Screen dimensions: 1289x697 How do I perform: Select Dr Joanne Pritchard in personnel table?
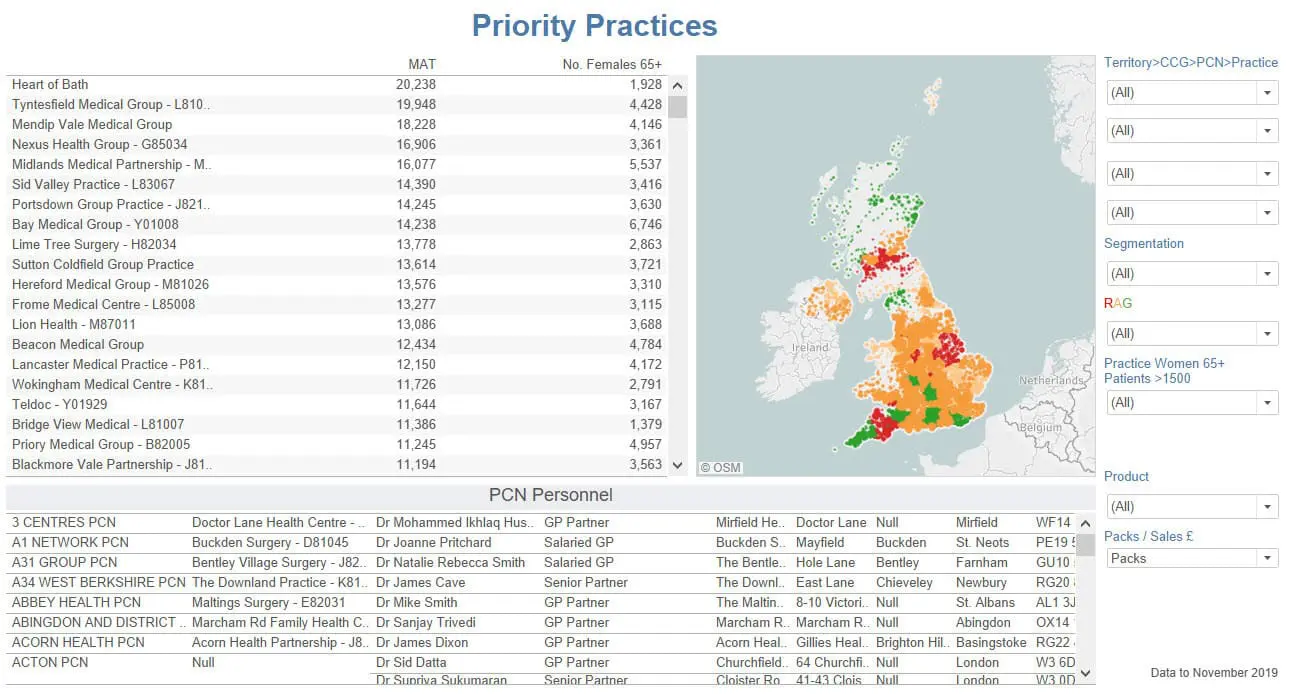(433, 542)
